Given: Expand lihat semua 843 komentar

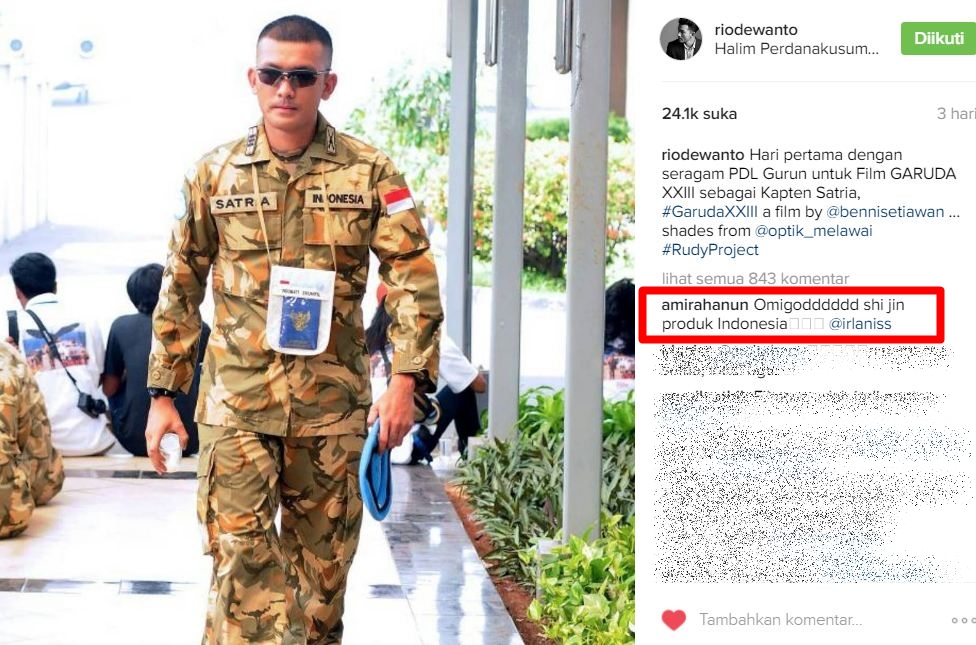Looking at the screenshot, I should pyautogui.click(x=755, y=278).
